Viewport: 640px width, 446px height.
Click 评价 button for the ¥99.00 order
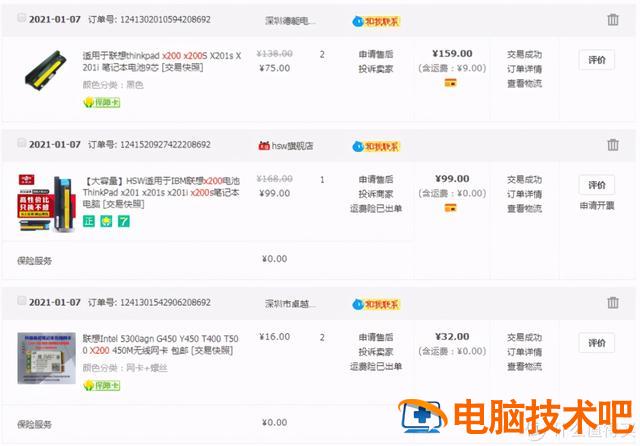597,185
